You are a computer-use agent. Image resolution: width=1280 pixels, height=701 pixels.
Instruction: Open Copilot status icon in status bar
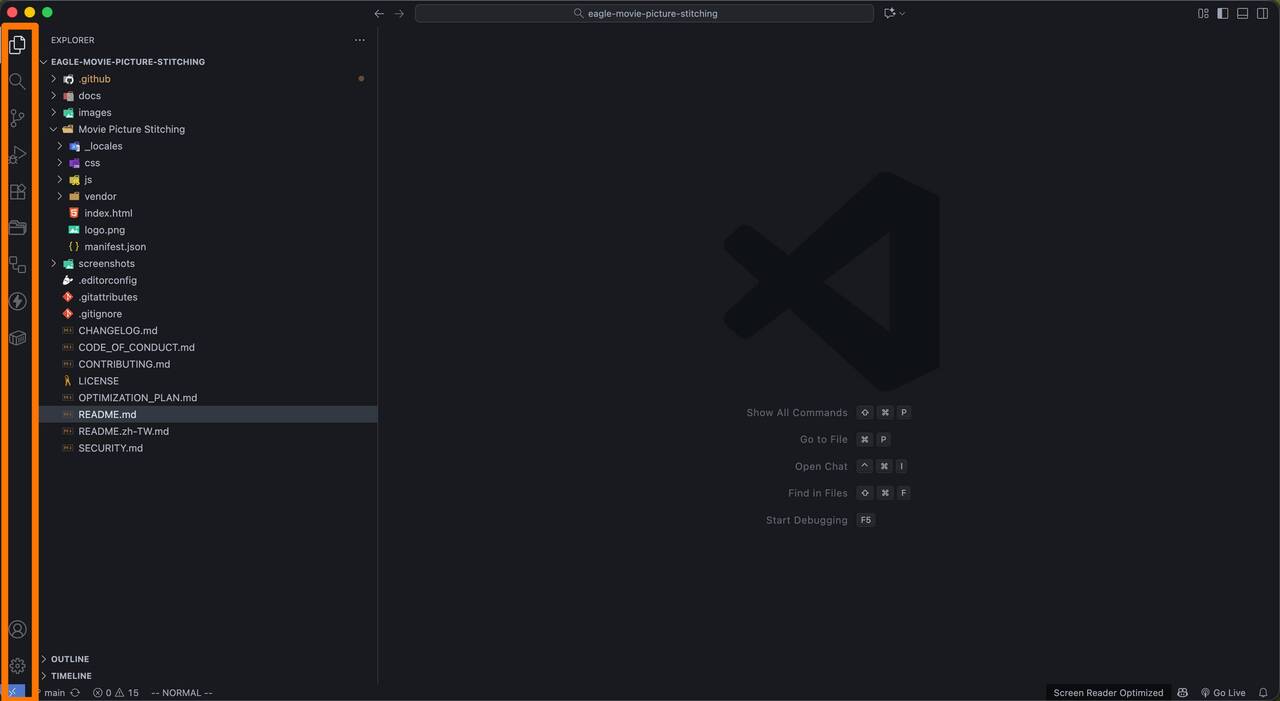[x=1183, y=692]
